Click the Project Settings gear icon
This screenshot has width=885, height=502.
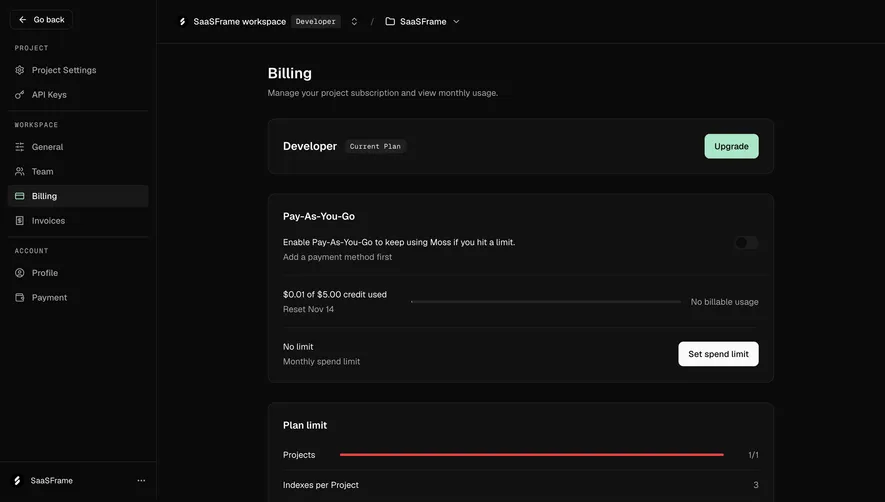pos(20,70)
